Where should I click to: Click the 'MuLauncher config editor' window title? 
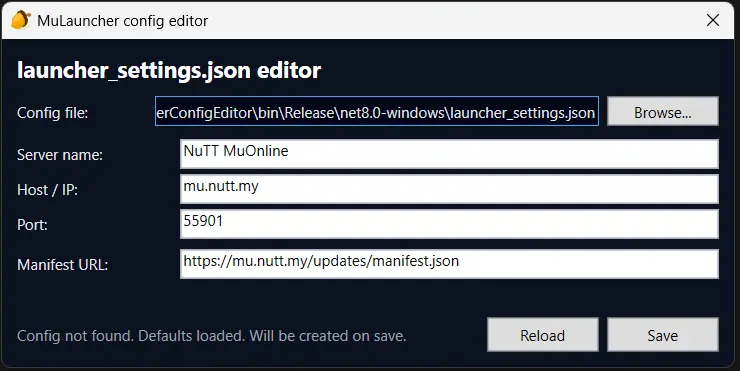pyautogui.click(x=123, y=21)
